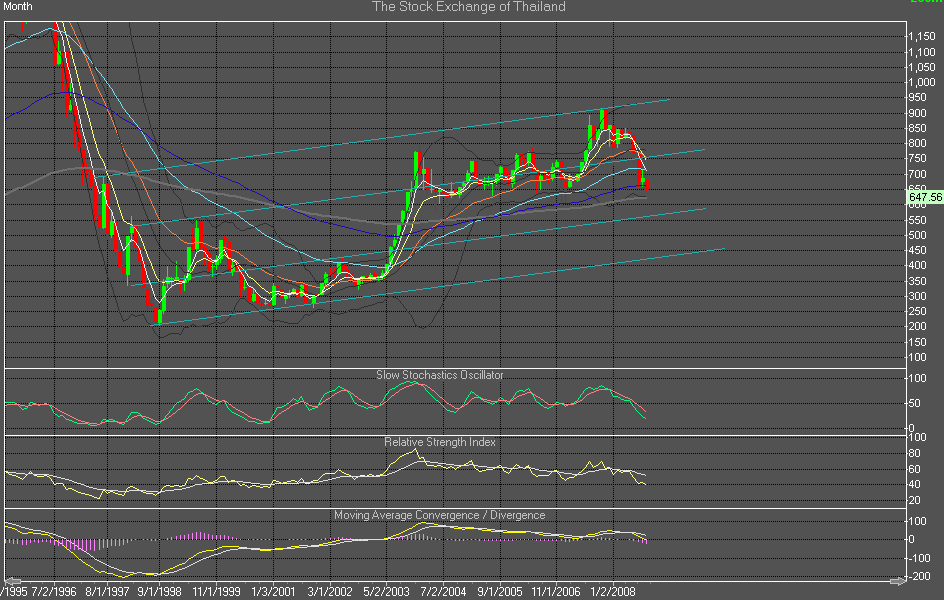Click the 450 price axis label

coord(918,250)
